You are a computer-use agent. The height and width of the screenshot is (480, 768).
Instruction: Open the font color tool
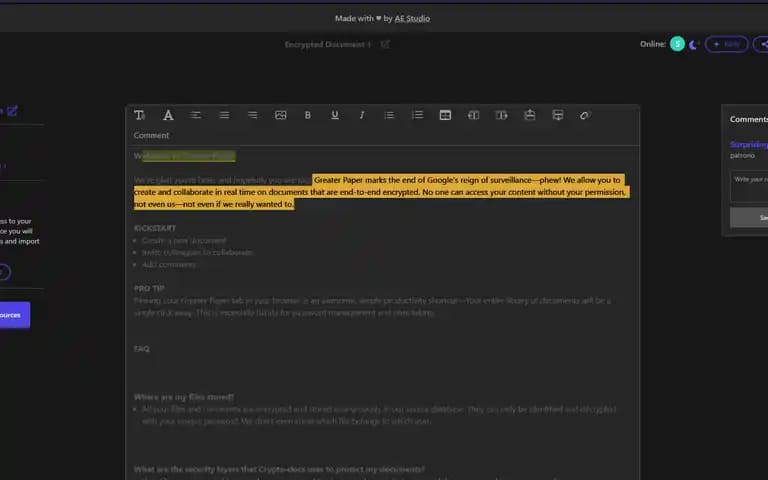tap(168, 115)
